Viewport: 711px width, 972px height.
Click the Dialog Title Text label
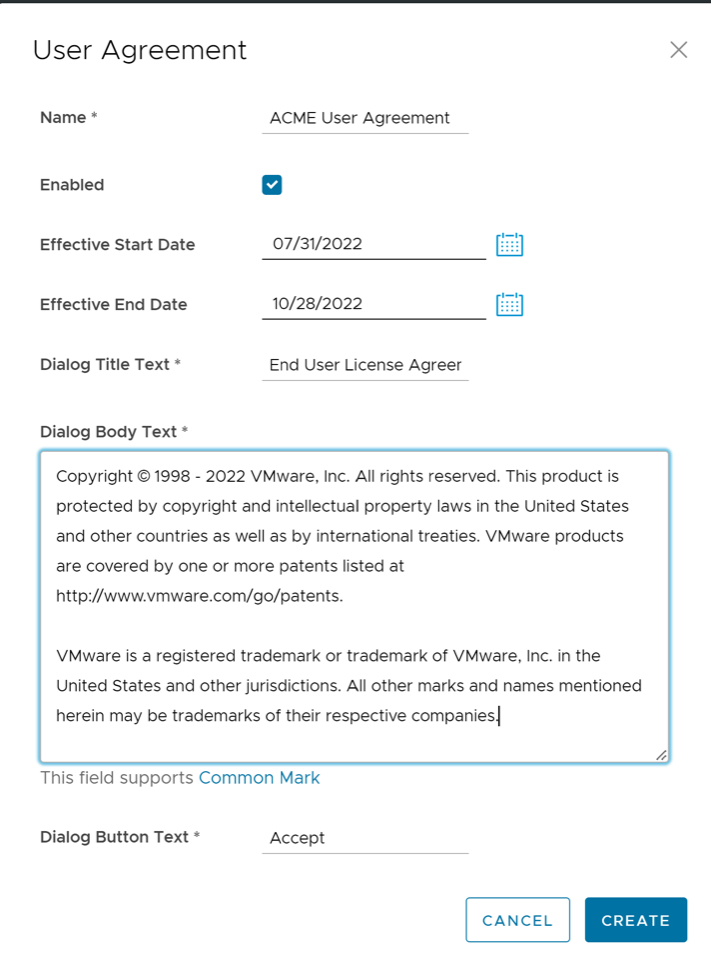[x=105, y=365]
